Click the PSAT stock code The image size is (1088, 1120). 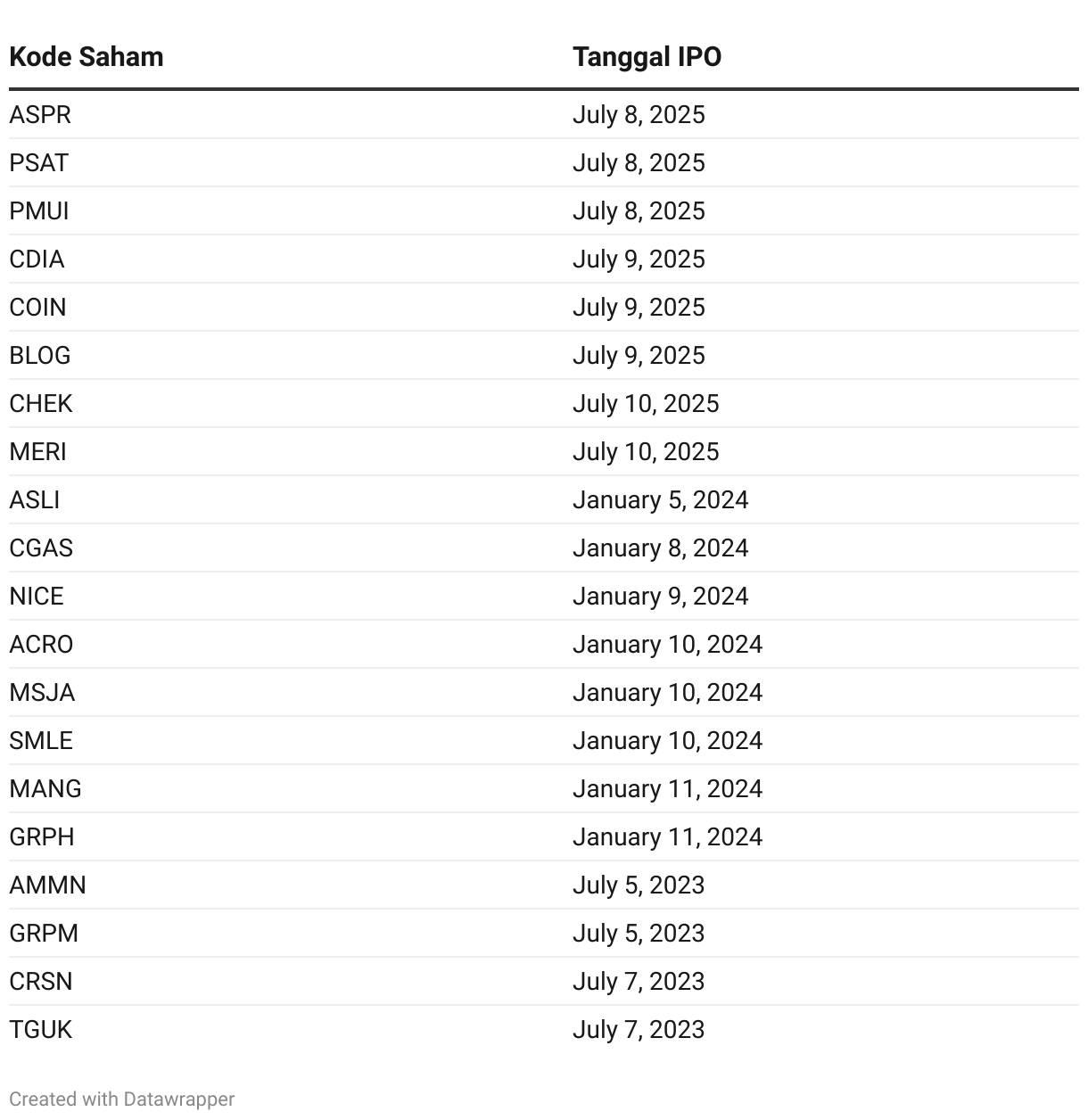tap(39, 163)
